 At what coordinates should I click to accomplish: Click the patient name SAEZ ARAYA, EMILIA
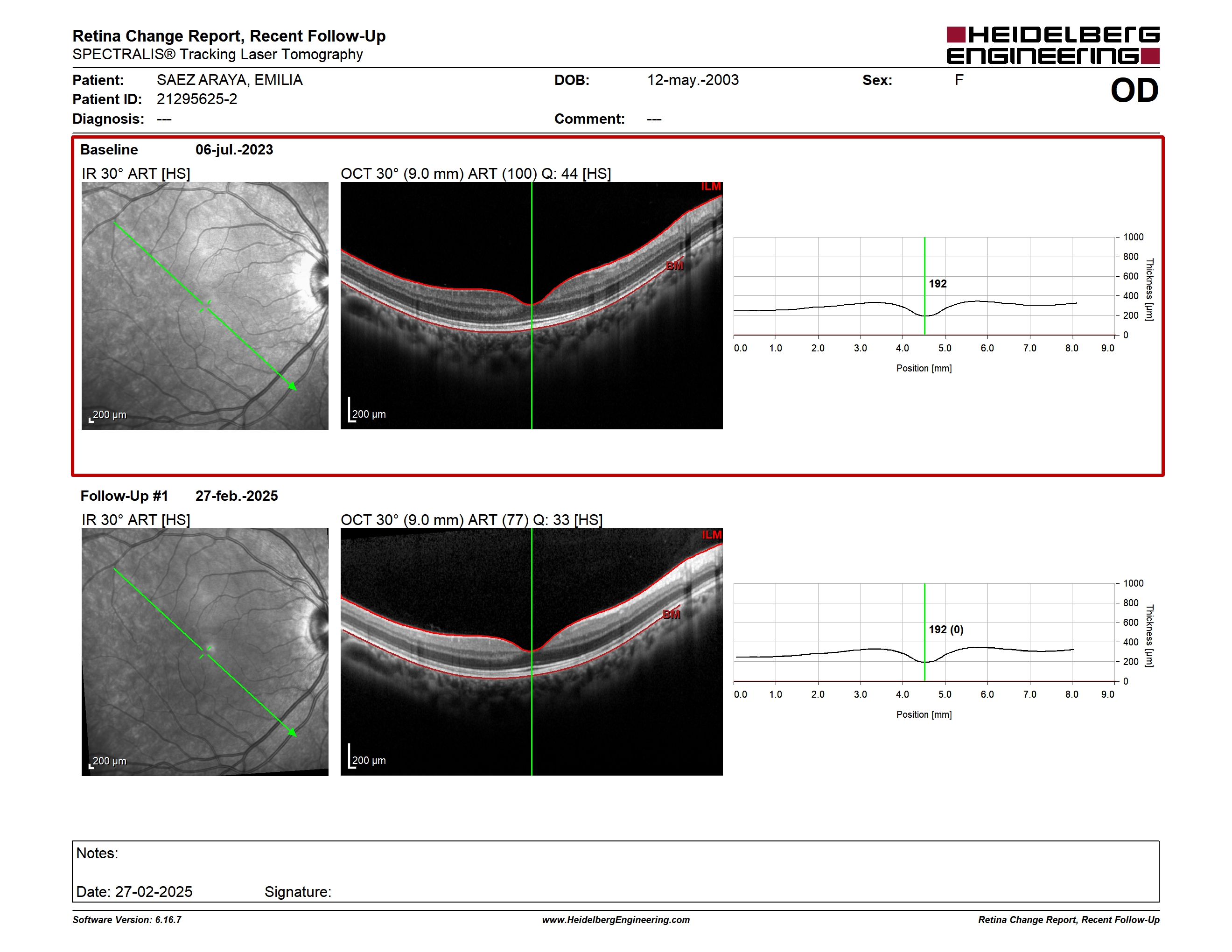[x=230, y=80]
